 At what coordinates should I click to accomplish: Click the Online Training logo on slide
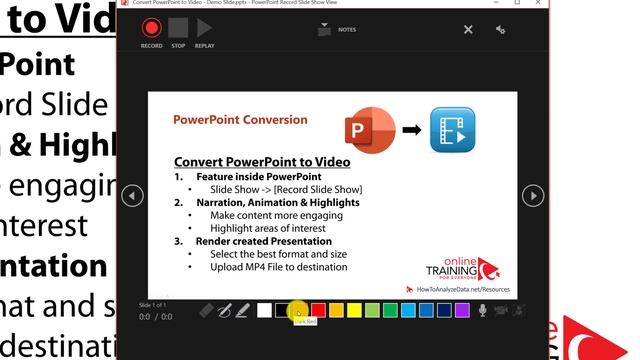coord(463,269)
